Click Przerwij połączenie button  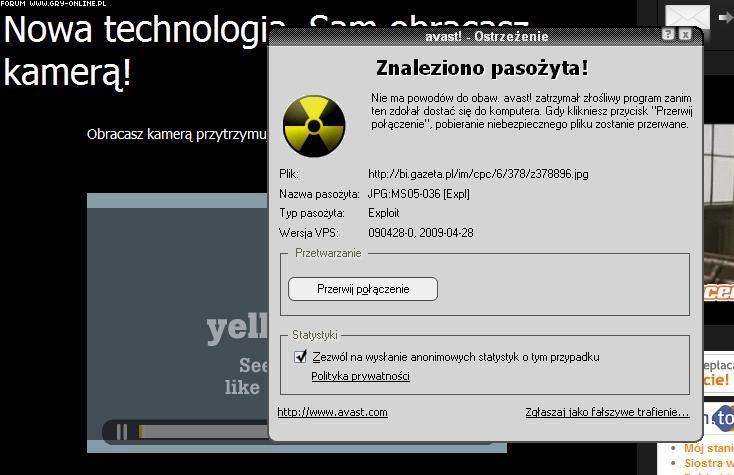pyautogui.click(x=363, y=289)
